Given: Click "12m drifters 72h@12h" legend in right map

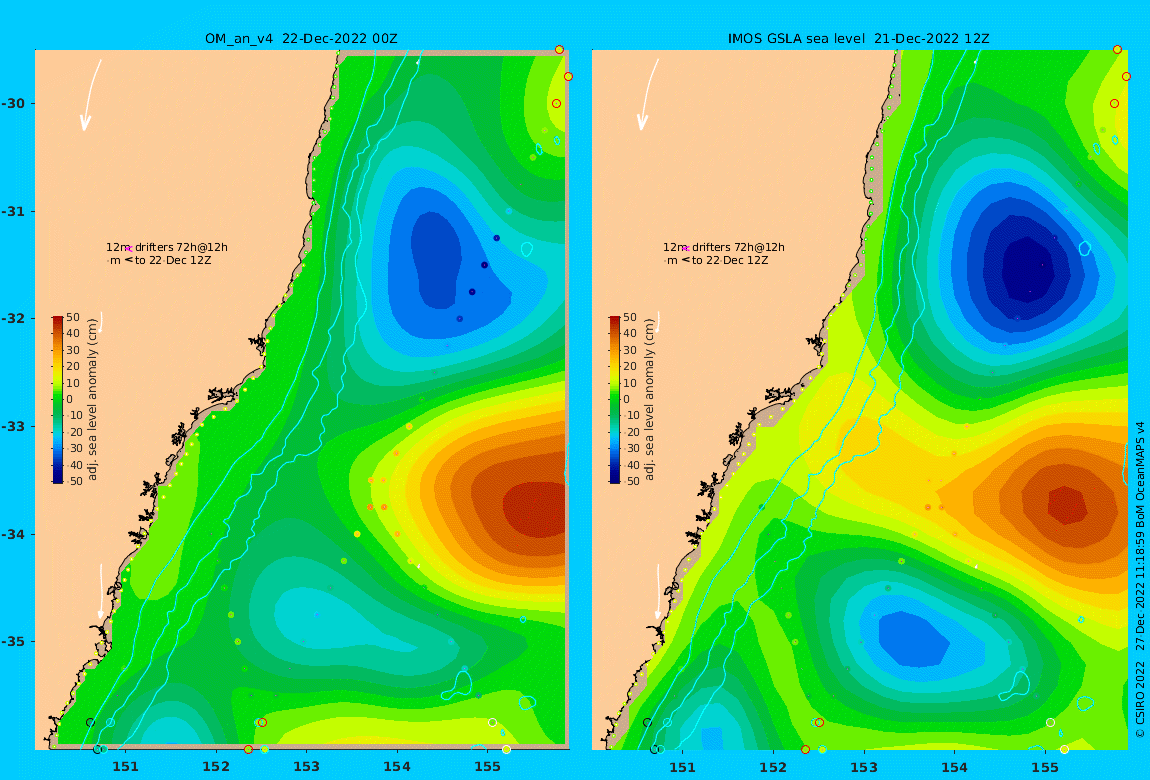Looking at the screenshot, I should 724,248.
